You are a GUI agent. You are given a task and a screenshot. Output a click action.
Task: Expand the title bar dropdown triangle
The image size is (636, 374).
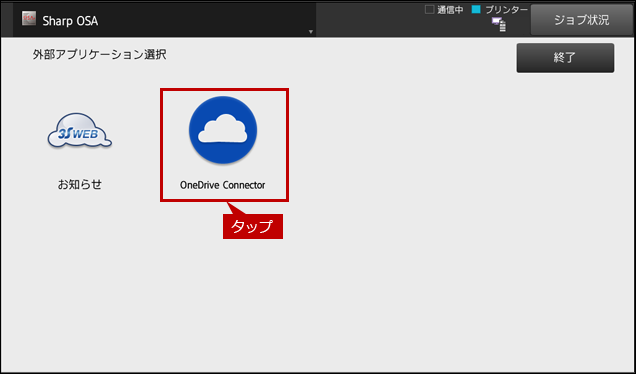tap(311, 32)
